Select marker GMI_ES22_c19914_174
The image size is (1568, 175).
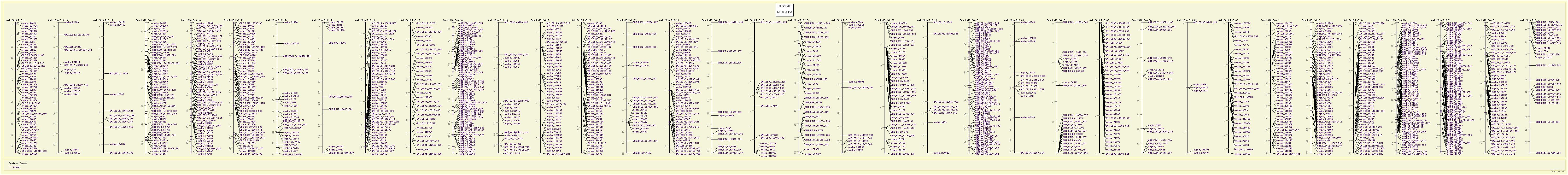[x=77, y=35]
